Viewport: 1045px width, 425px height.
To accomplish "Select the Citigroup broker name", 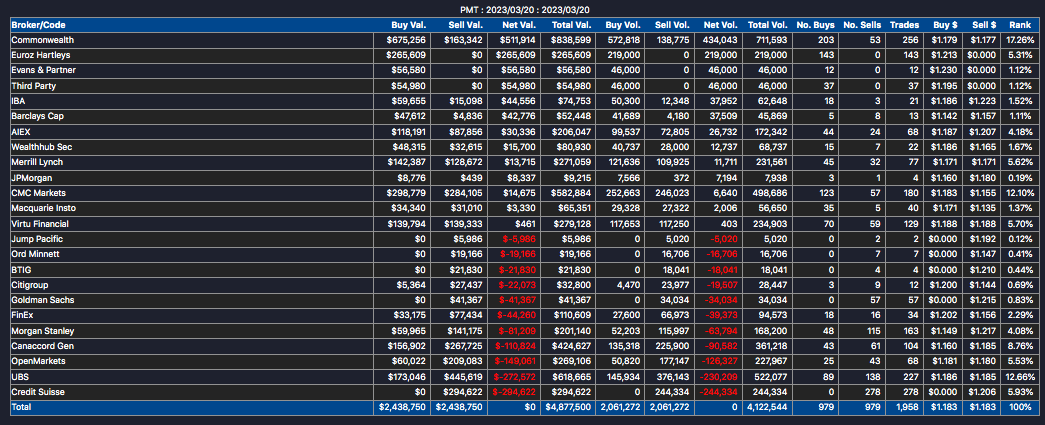I will click(x=31, y=285).
